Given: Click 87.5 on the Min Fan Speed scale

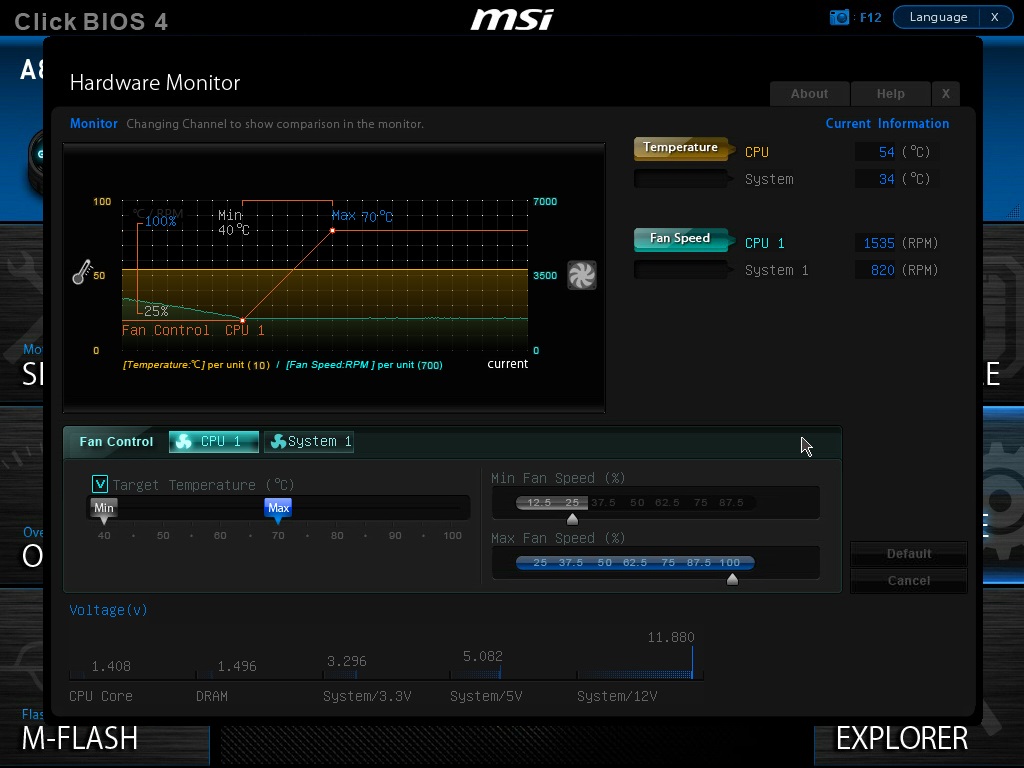Looking at the screenshot, I should pos(731,502).
